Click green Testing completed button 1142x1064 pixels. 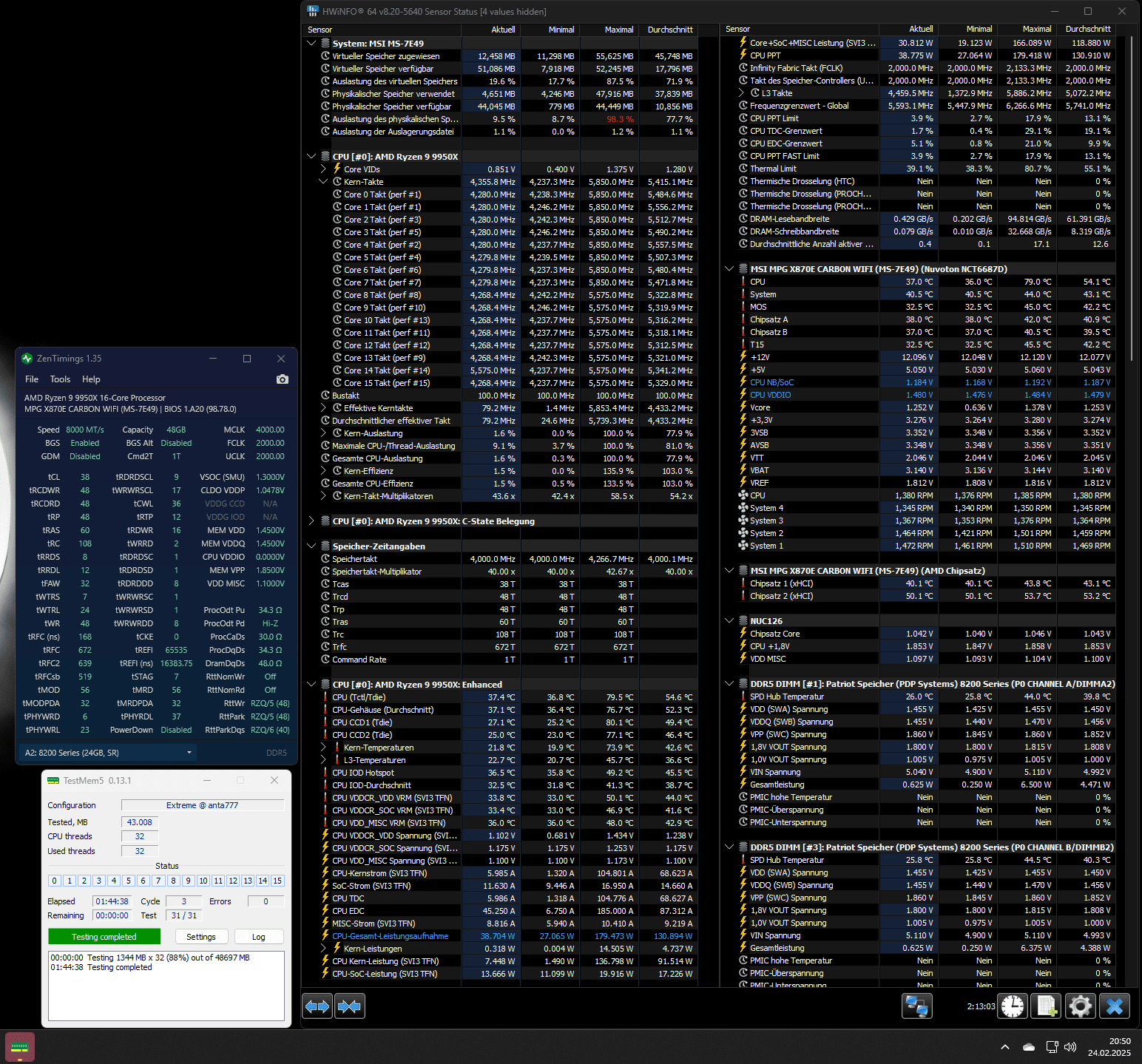(x=104, y=937)
